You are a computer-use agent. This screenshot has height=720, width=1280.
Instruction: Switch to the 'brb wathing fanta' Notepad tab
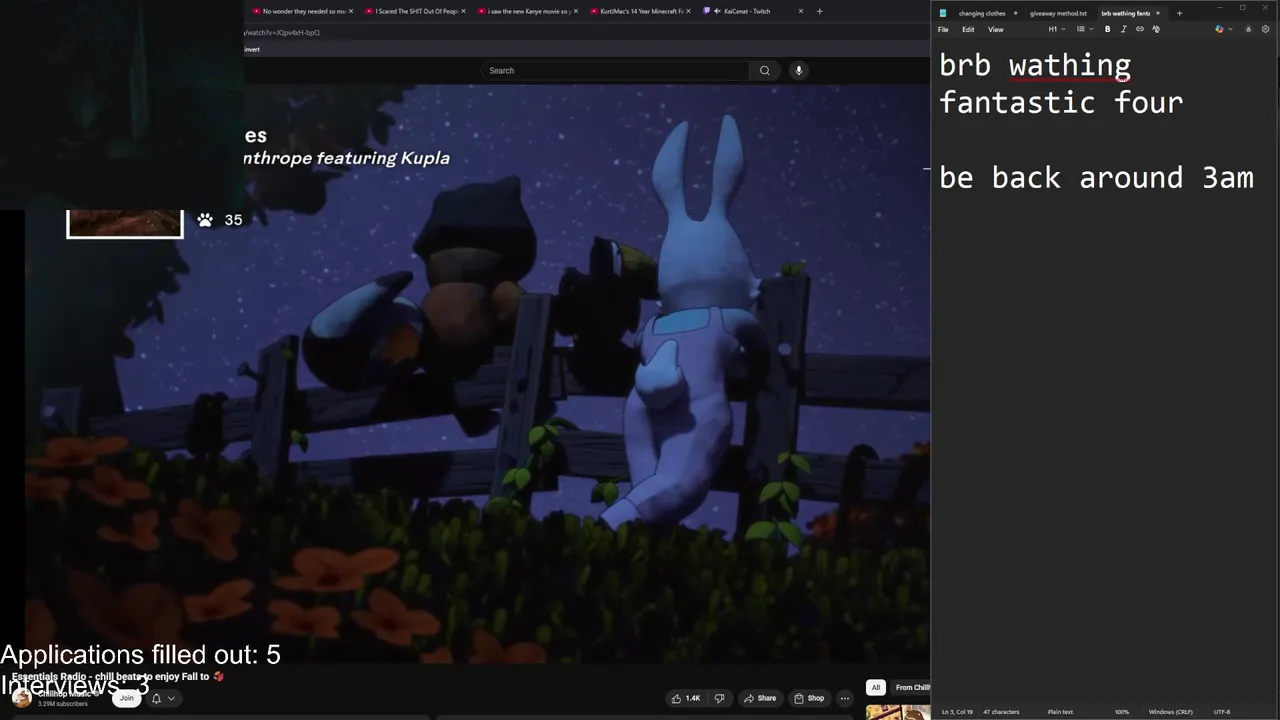[1125, 13]
